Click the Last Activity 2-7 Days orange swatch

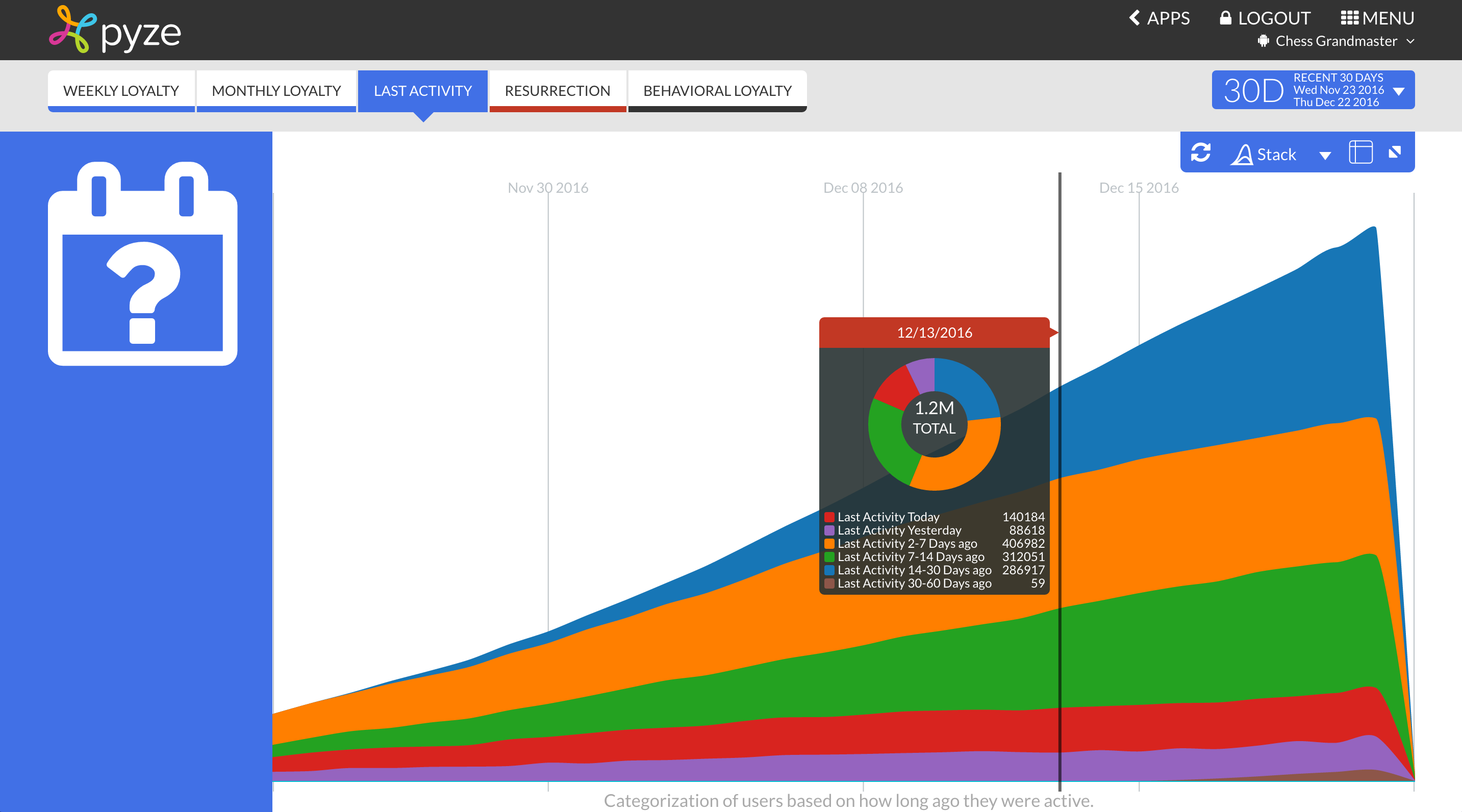[x=829, y=544]
